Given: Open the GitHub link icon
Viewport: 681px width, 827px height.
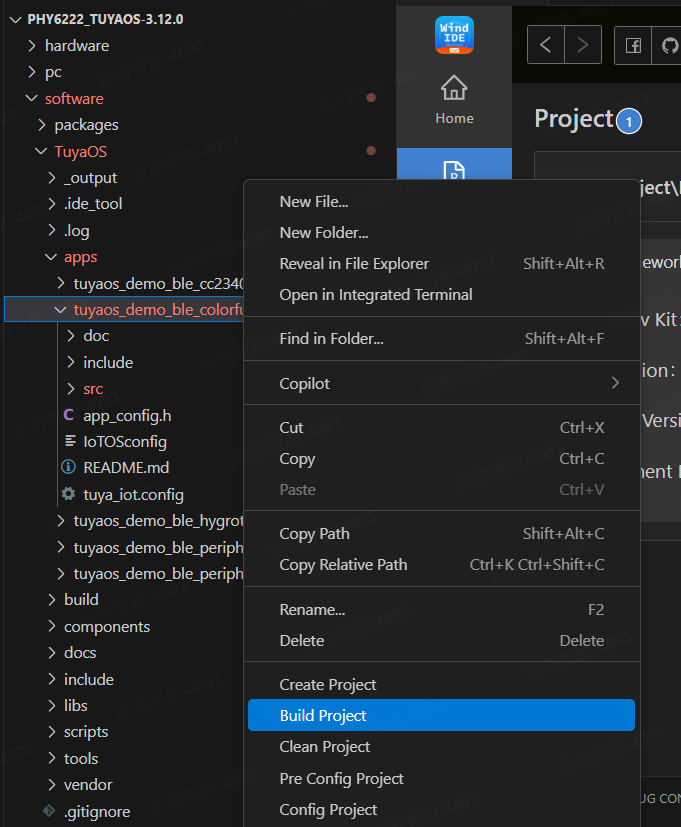Looking at the screenshot, I should pyautogui.click(x=668, y=46).
